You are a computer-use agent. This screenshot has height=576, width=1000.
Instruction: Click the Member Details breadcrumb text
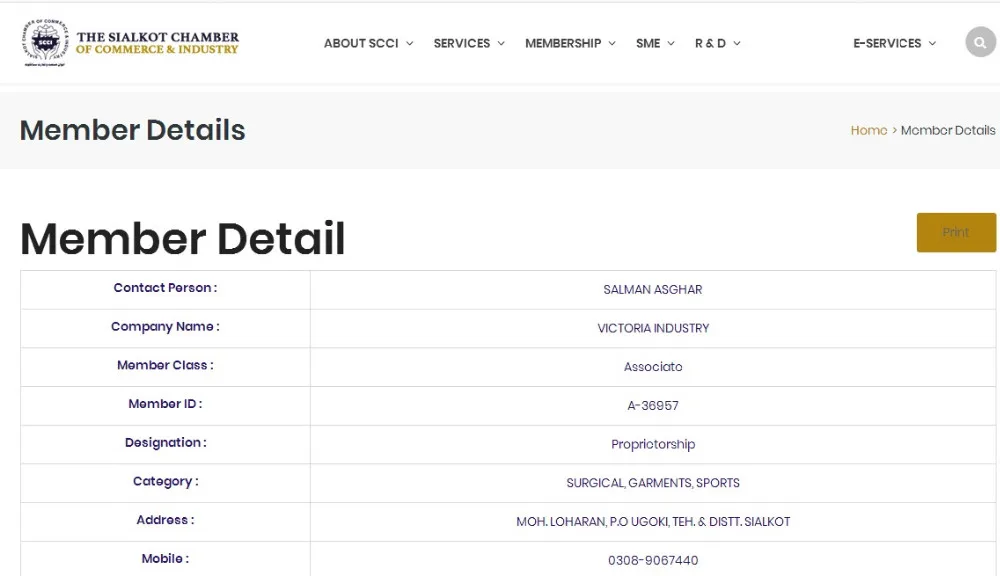point(947,130)
